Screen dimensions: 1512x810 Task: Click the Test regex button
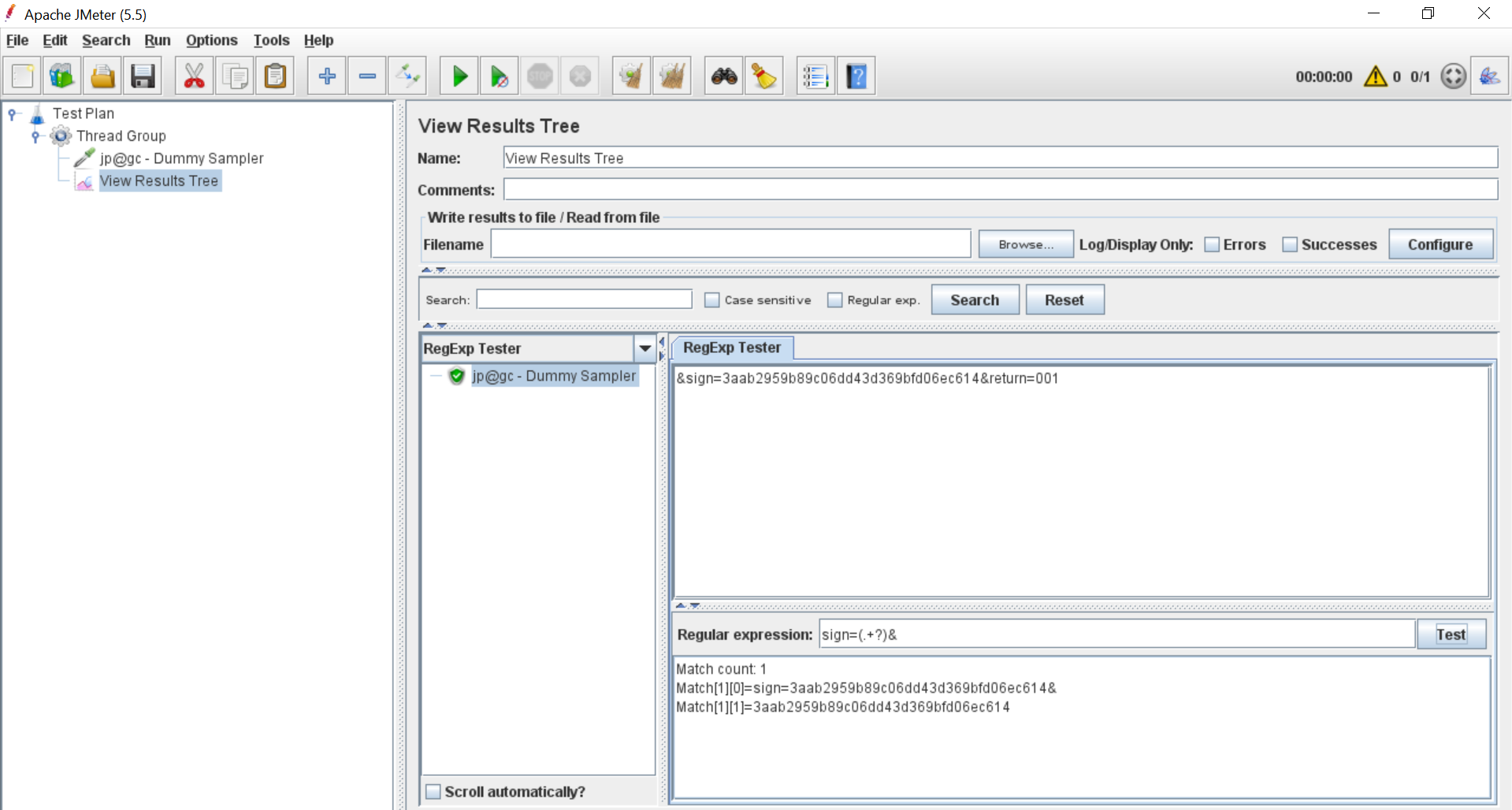[1451, 634]
